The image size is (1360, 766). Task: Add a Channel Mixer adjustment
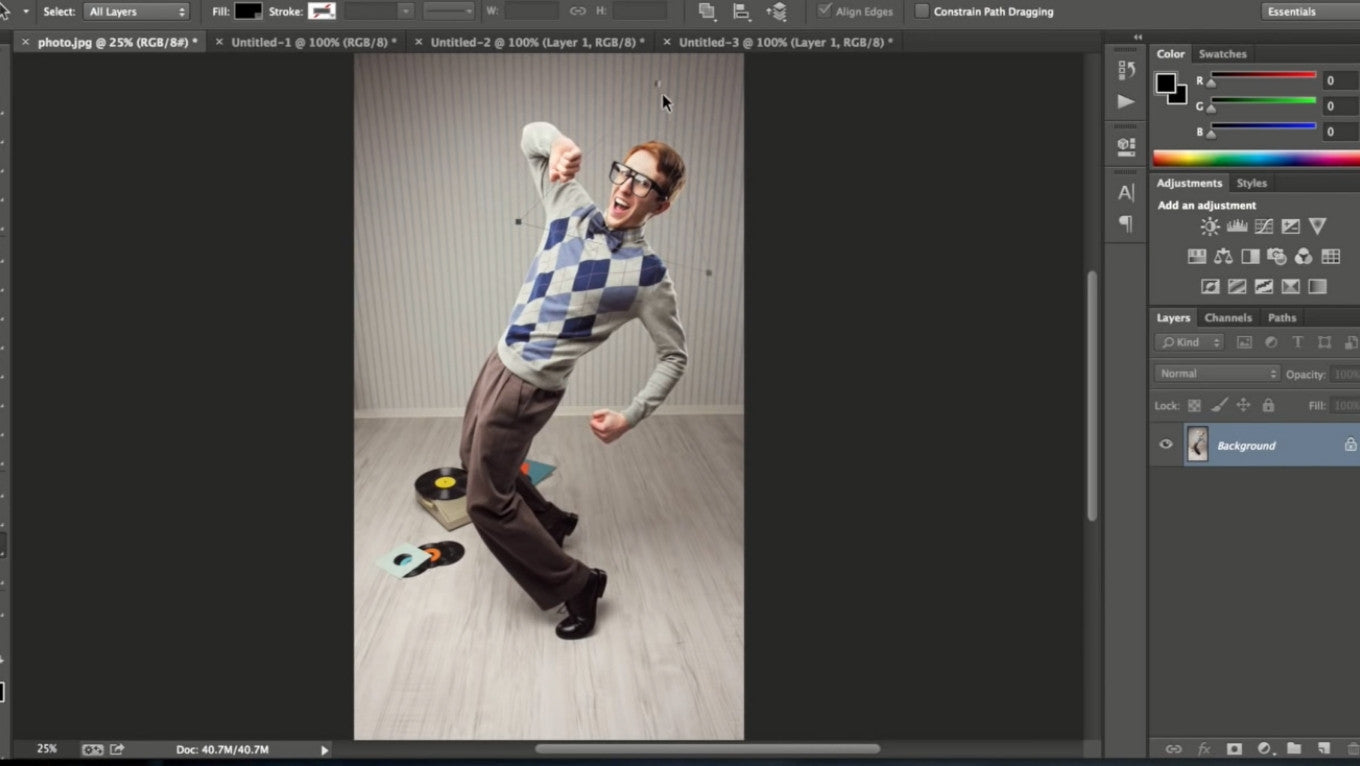click(1303, 257)
